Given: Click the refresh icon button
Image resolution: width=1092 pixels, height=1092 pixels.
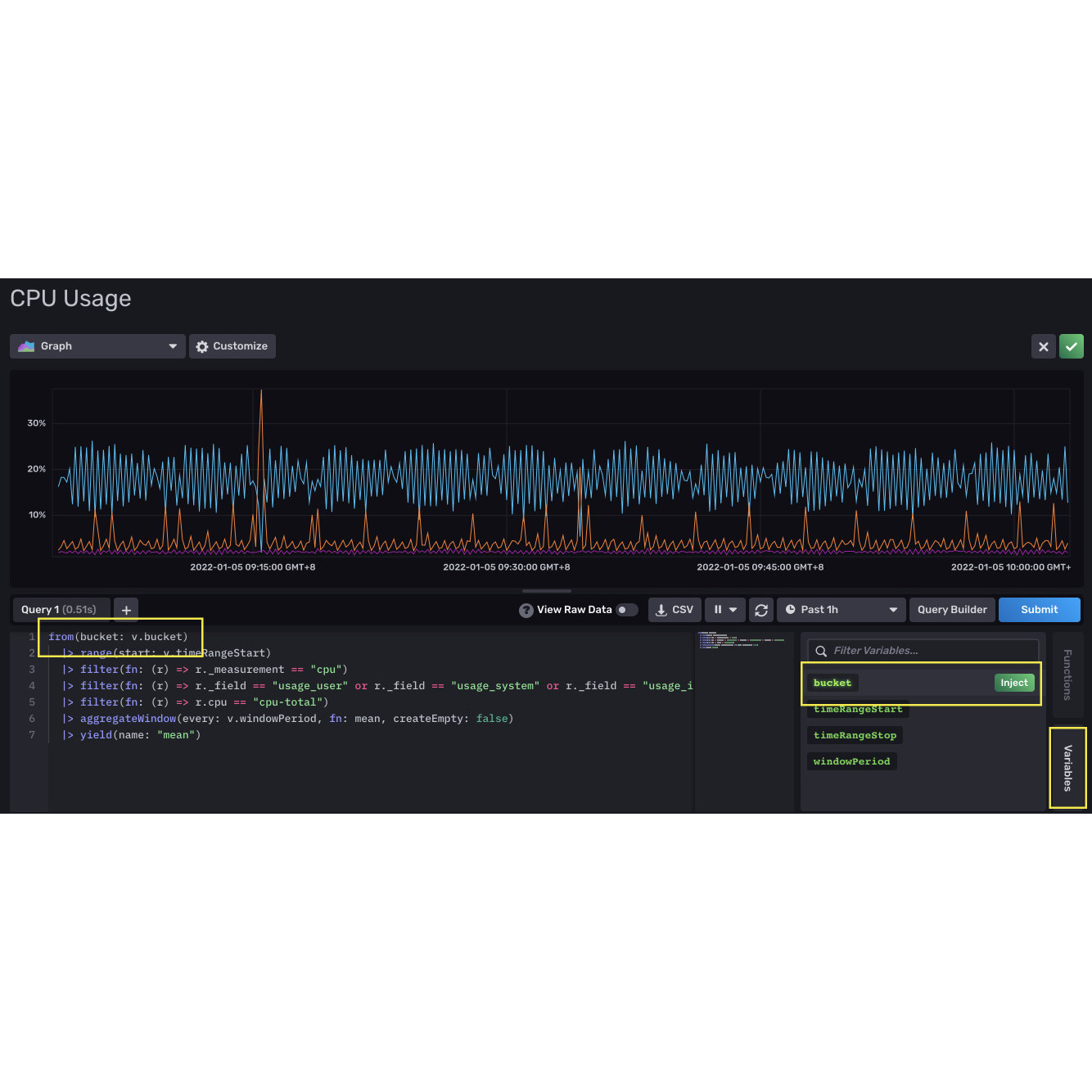Looking at the screenshot, I should tap(761, 610).
